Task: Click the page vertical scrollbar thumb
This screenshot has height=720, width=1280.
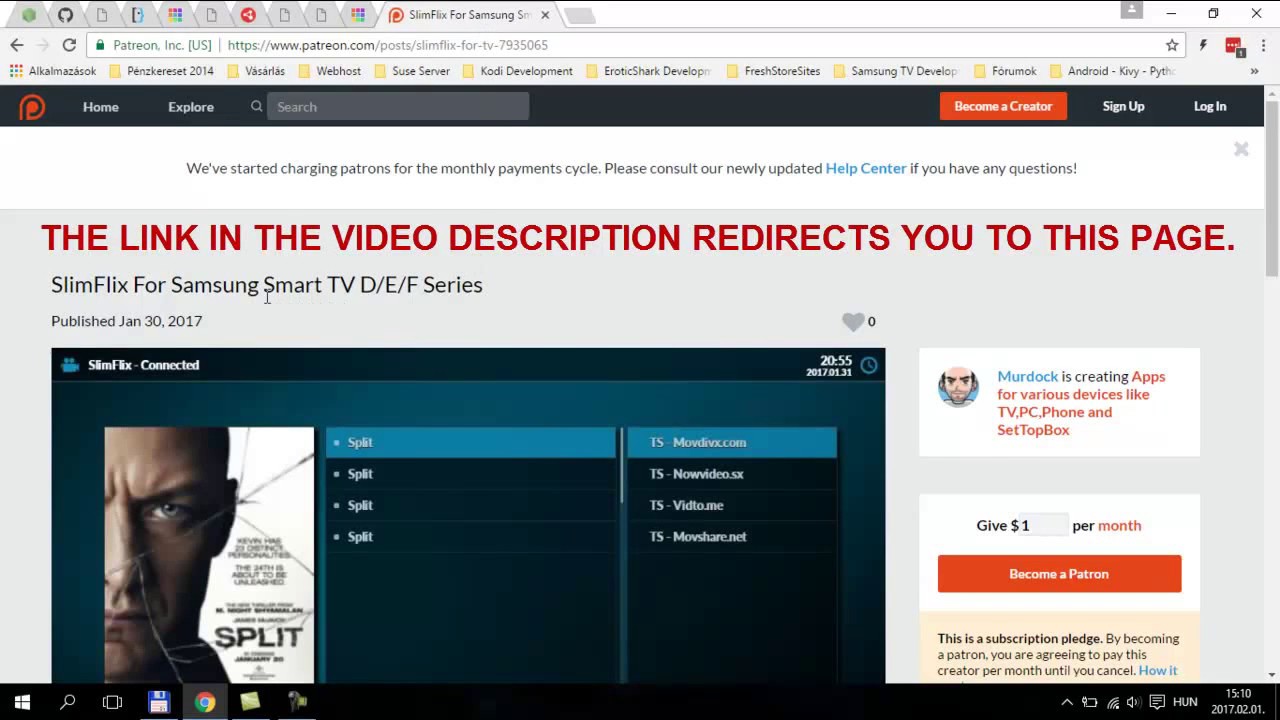Action: [x=1272, y=188]
